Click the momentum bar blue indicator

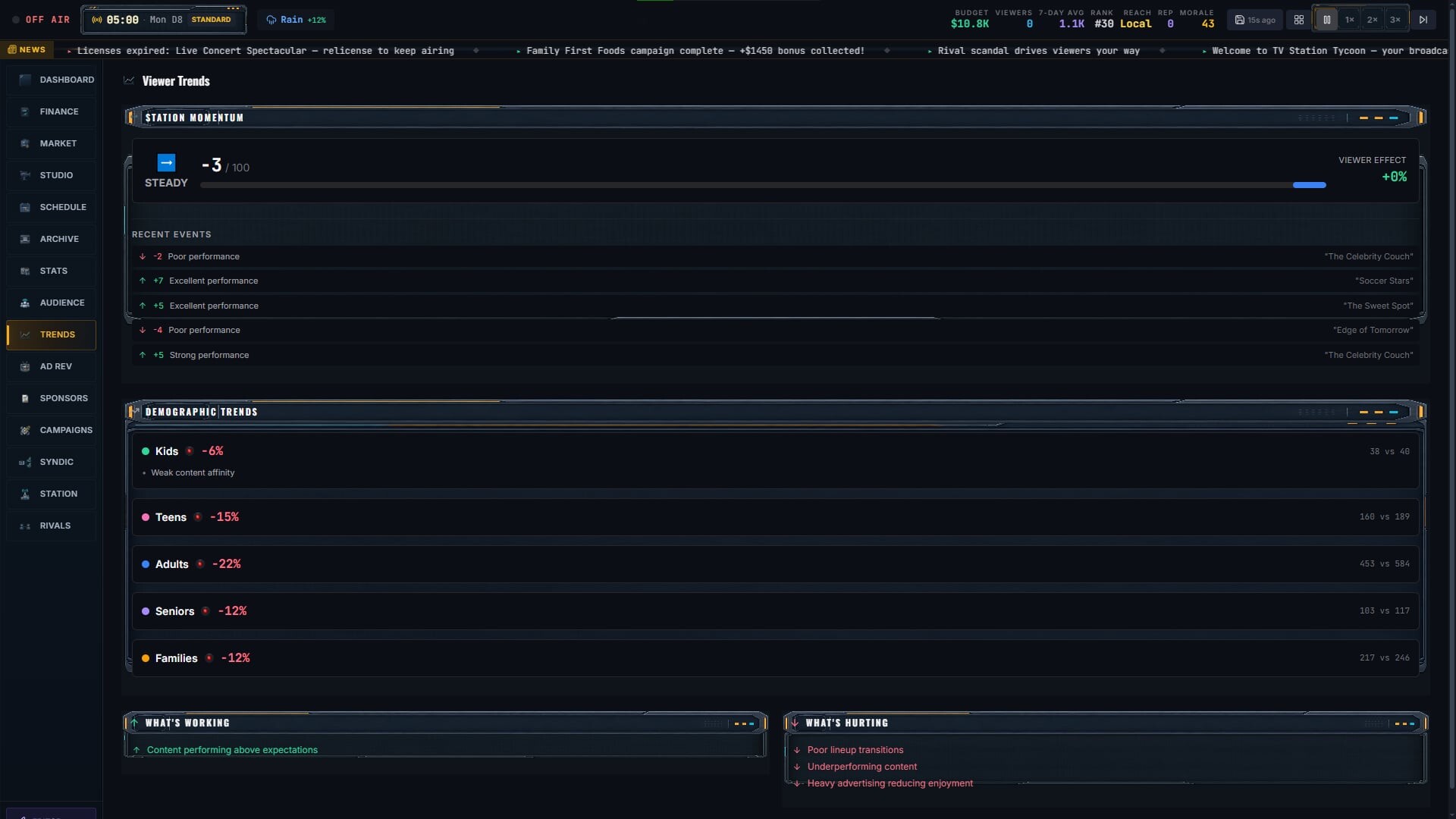click(x=1309, y=185)
